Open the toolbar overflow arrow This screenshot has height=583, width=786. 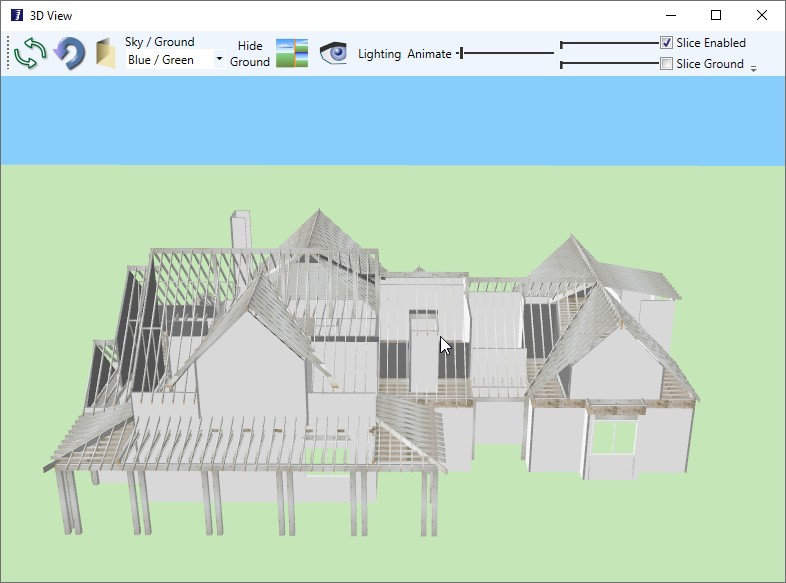pos(753,69)
